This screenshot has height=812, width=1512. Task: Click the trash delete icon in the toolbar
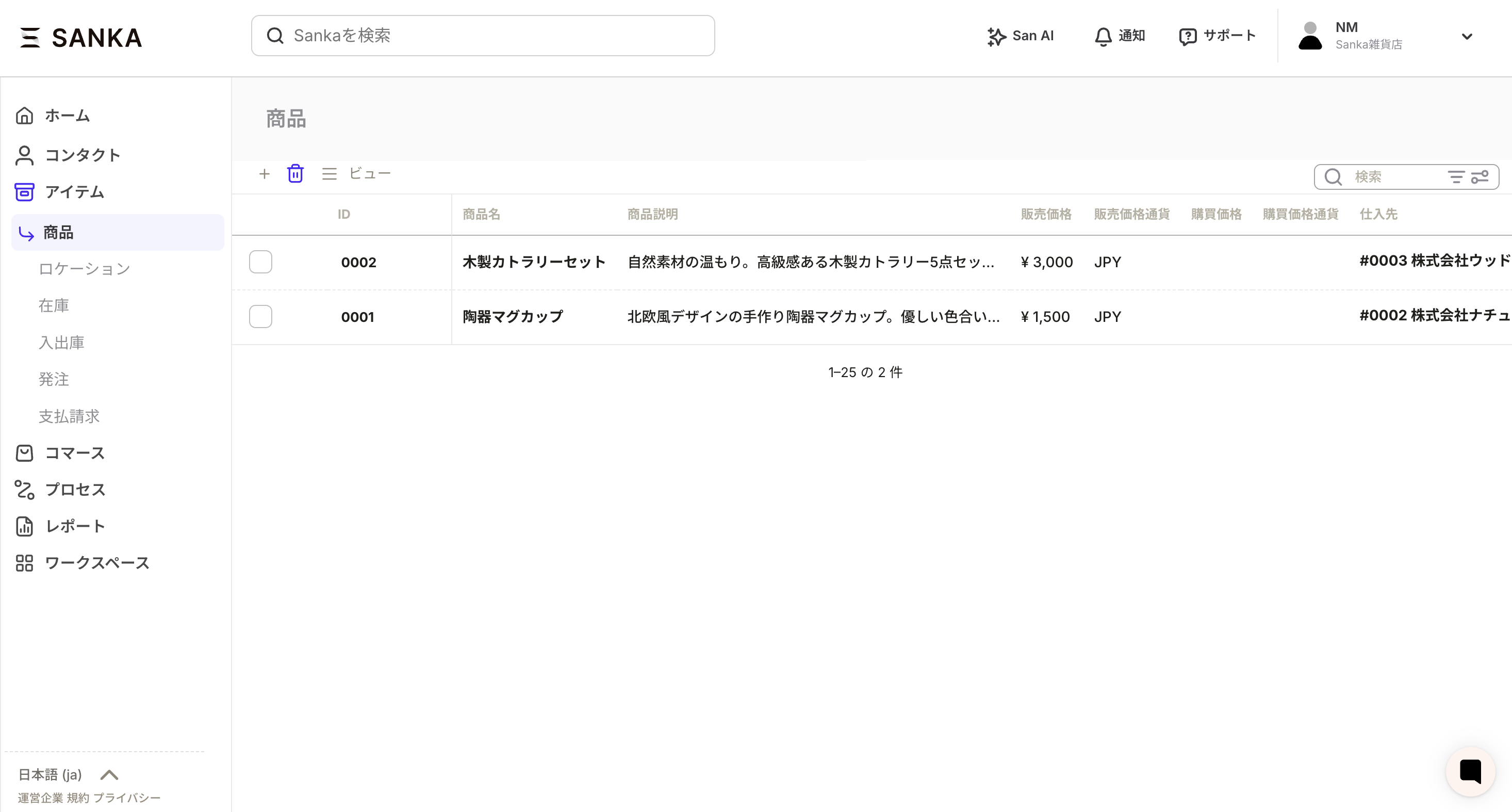coord(295,174)
